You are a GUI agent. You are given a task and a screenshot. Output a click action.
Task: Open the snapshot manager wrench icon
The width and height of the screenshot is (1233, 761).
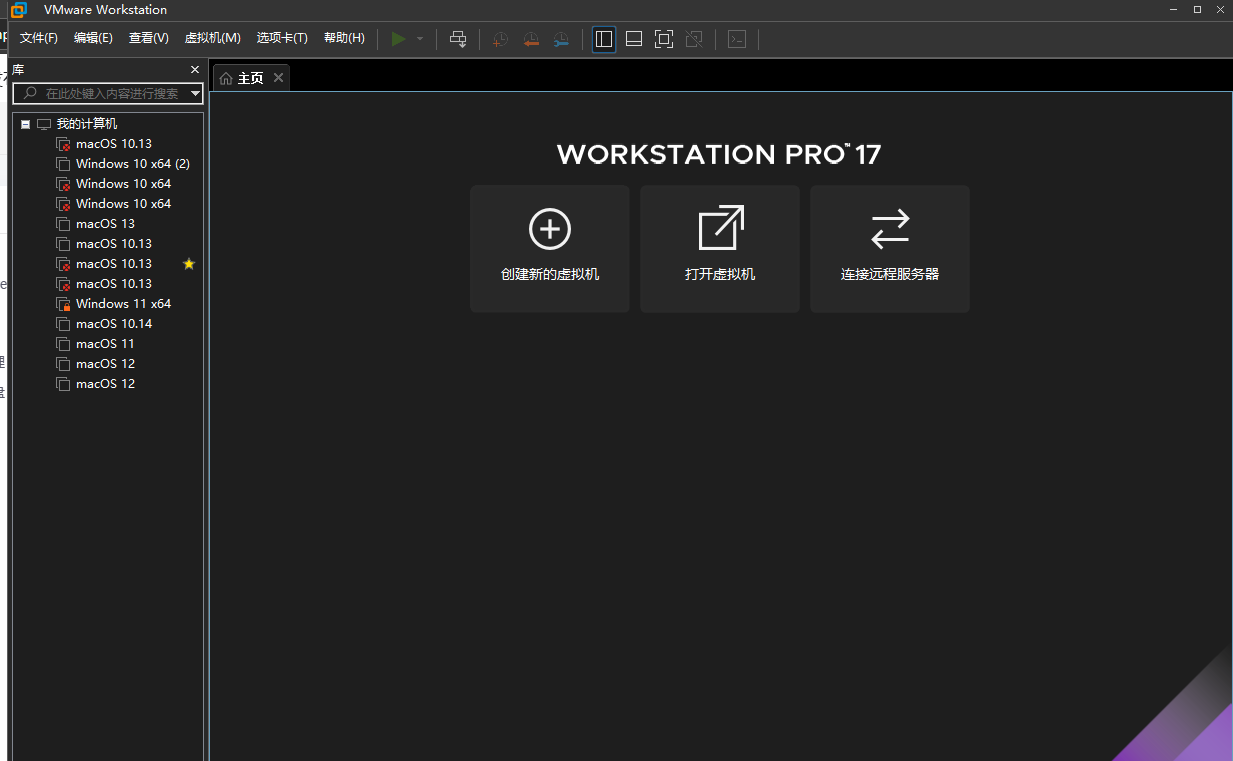click(x=561, y=39)
